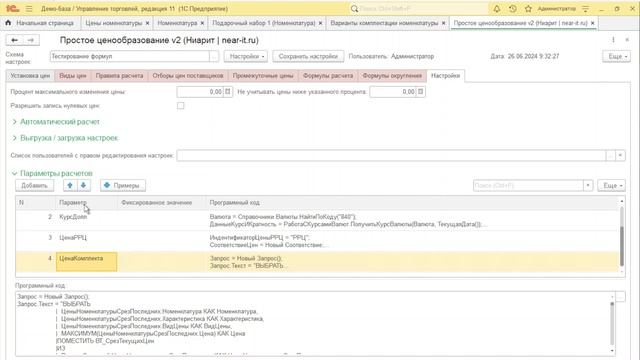Image resolution: width=640 pixels, height=360 pixels.
Task: Open the top Еще dropdown near date
Action: (616, 56)
